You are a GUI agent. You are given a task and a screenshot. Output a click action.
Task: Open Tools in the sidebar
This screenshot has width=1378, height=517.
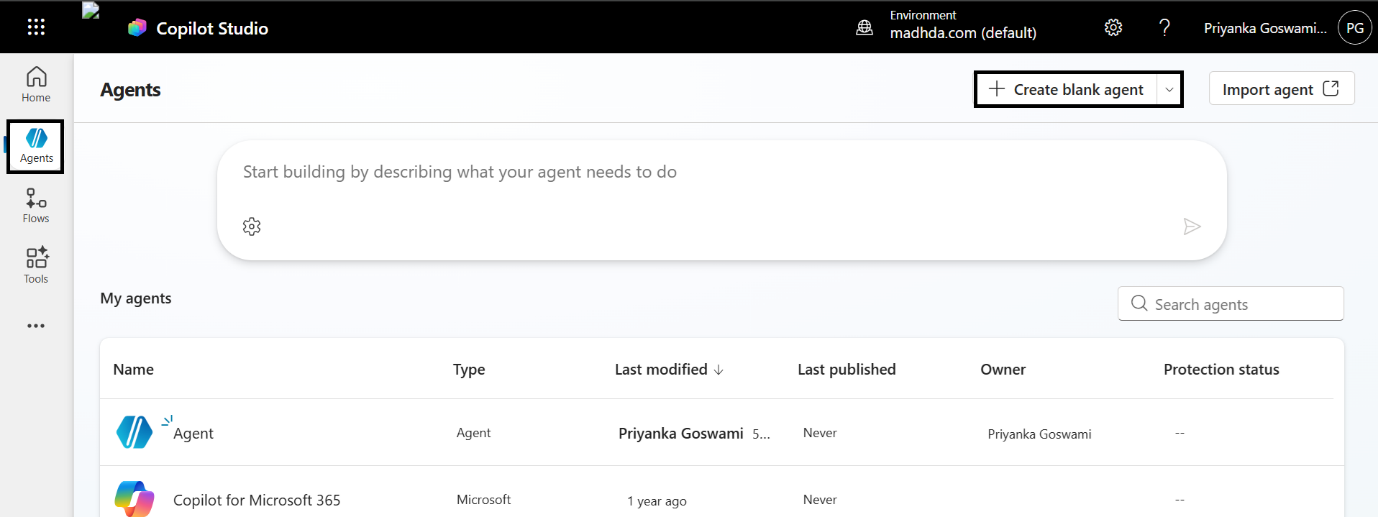coord(36,265)
